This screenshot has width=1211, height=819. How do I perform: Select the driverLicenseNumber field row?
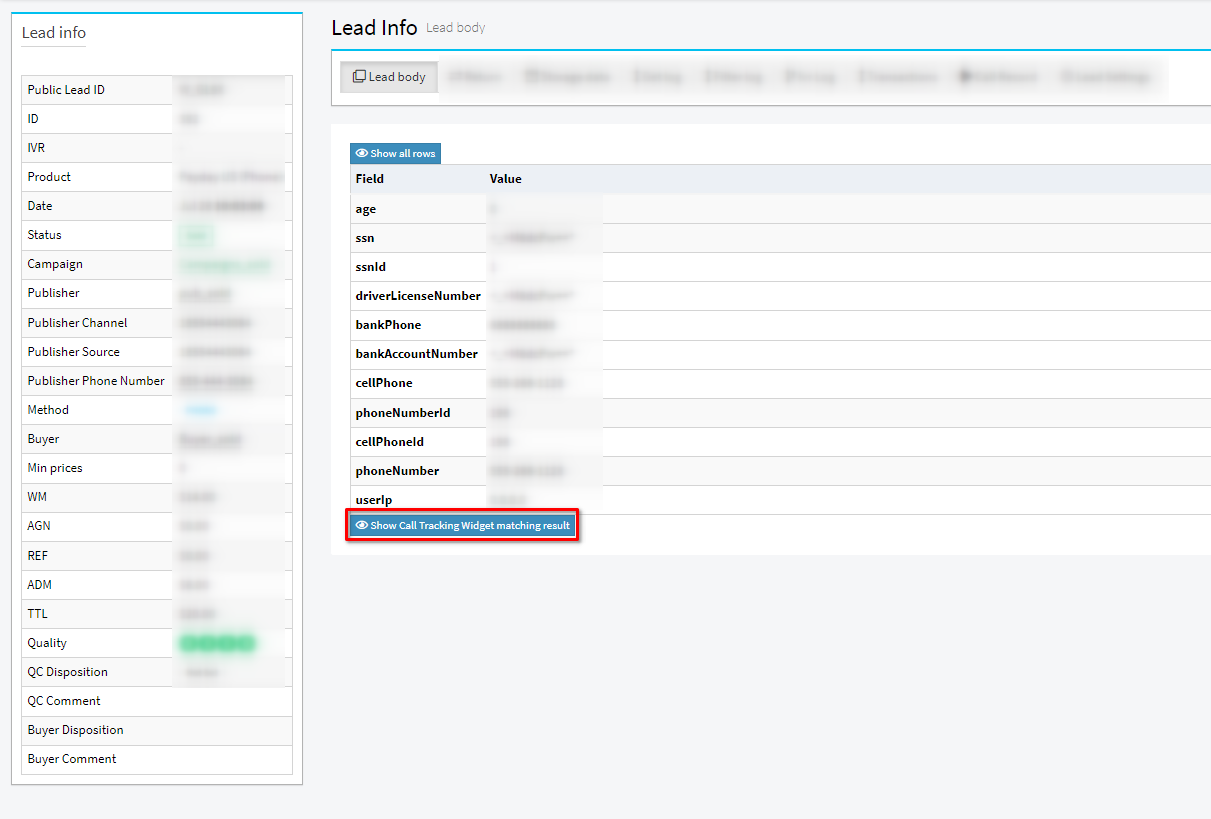pyautogui.click(x=418, y=296)
